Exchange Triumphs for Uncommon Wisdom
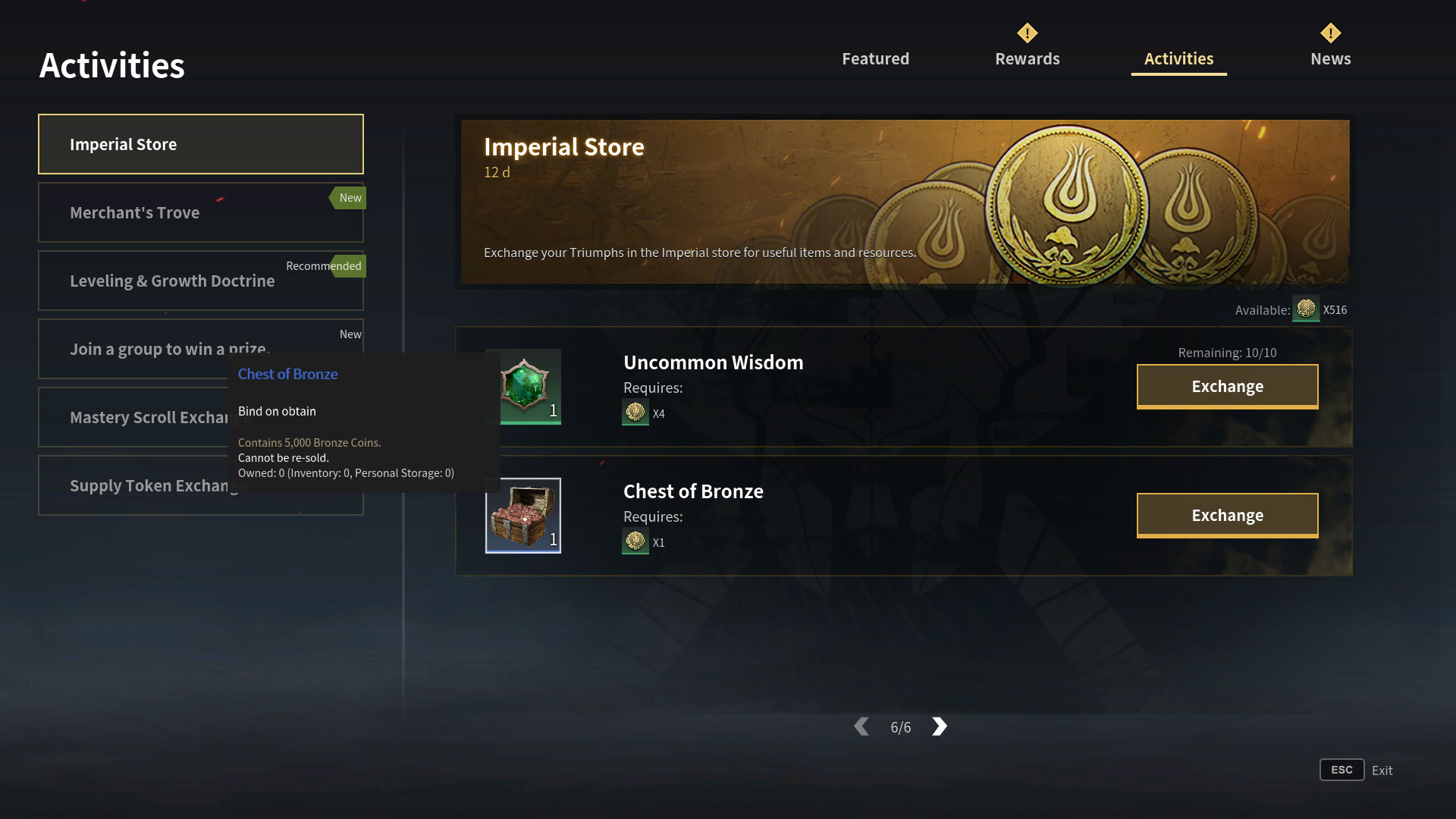 pos(1228,387)
